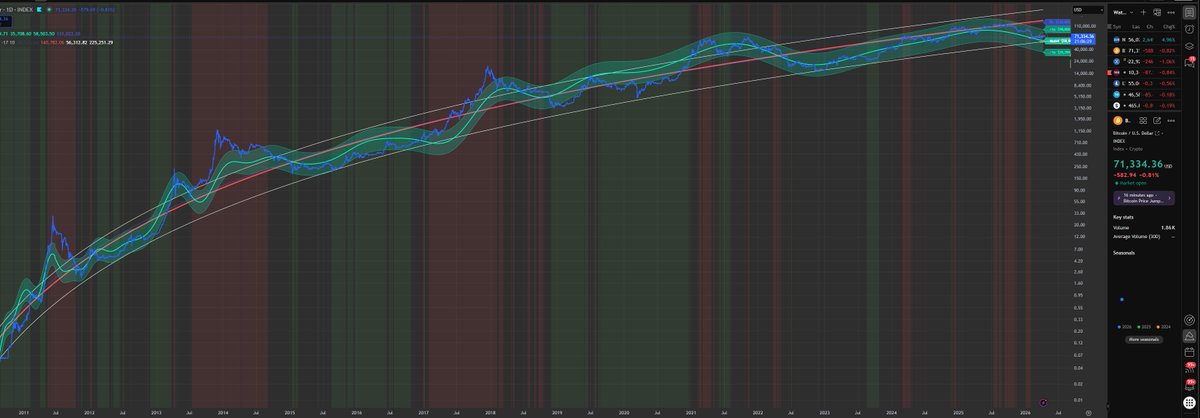Click the 2014 label on time axis
Viewport: 1200px width, 418px height.
[222, 411]
